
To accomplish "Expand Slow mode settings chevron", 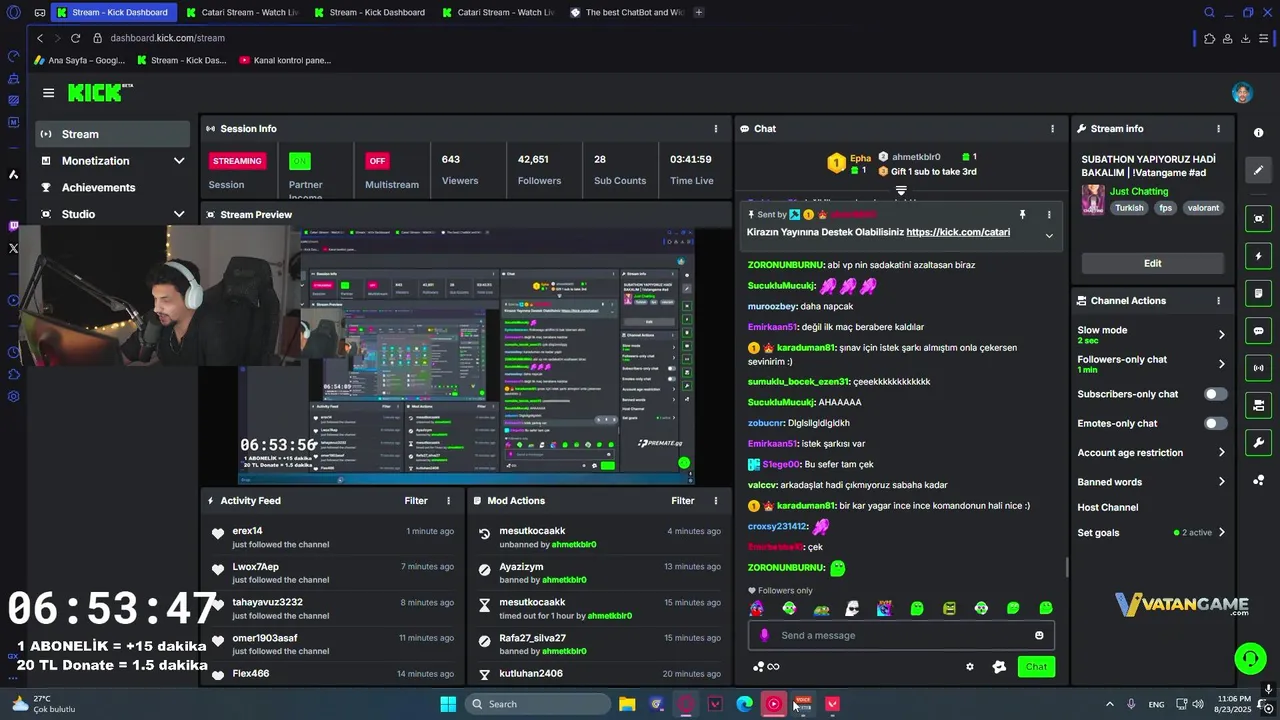I will pyautogui.click(x=1221, y=335).
